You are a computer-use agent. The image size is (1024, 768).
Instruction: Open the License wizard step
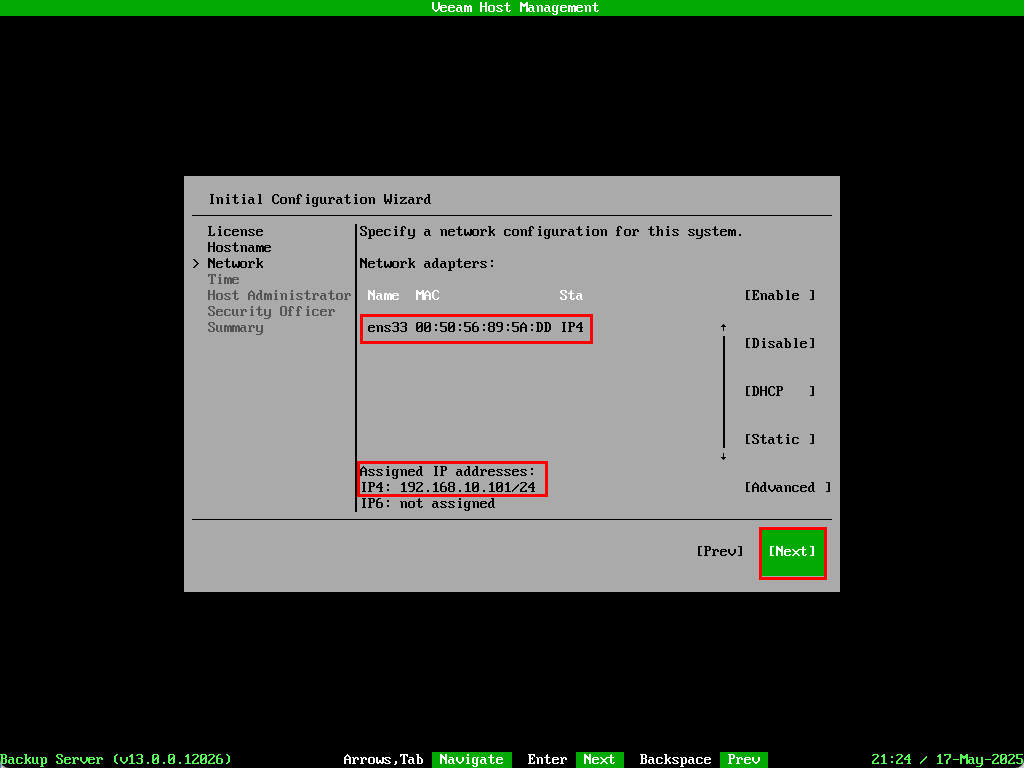(x=235, y=232)
